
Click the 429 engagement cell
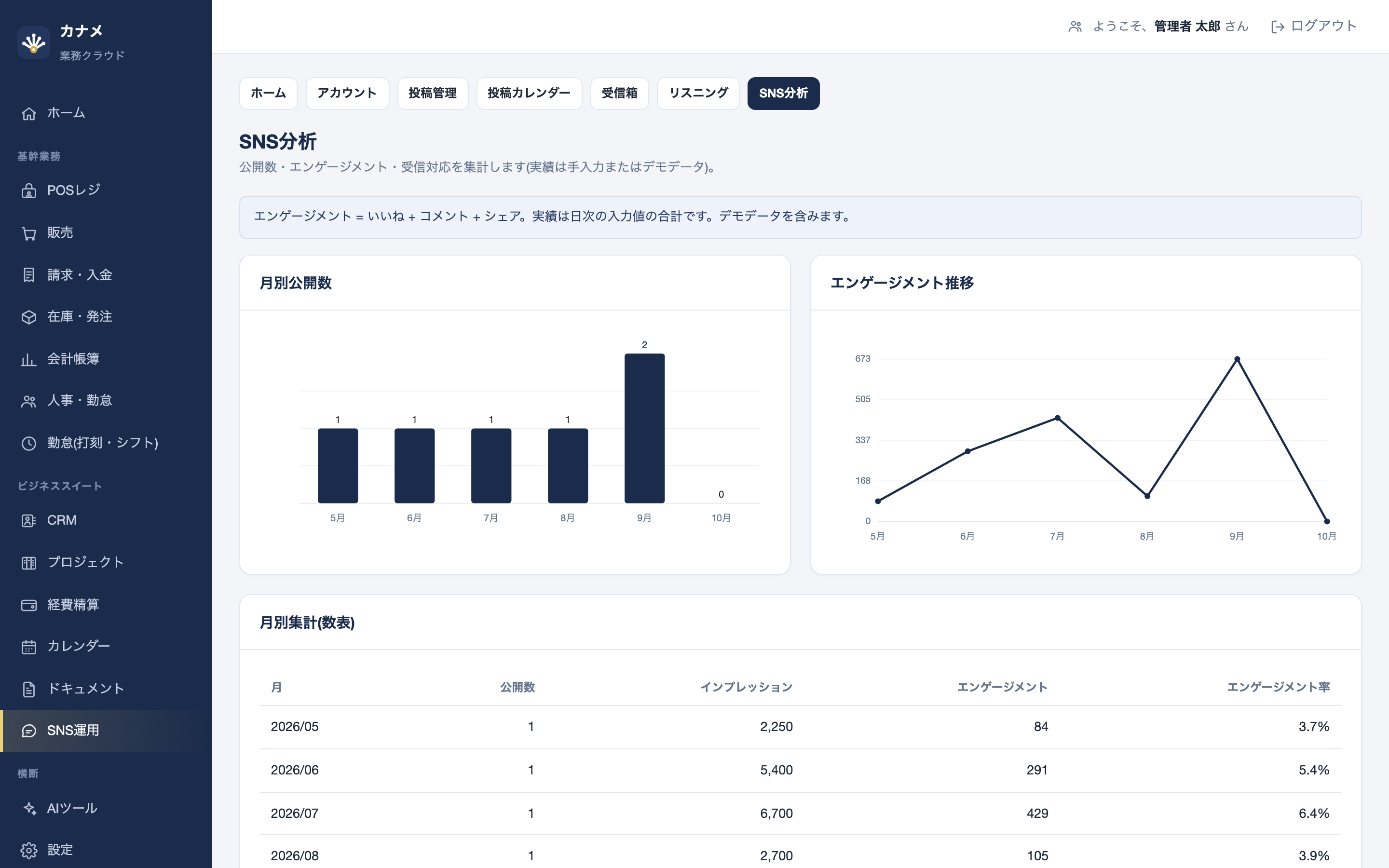[1037, 814]
